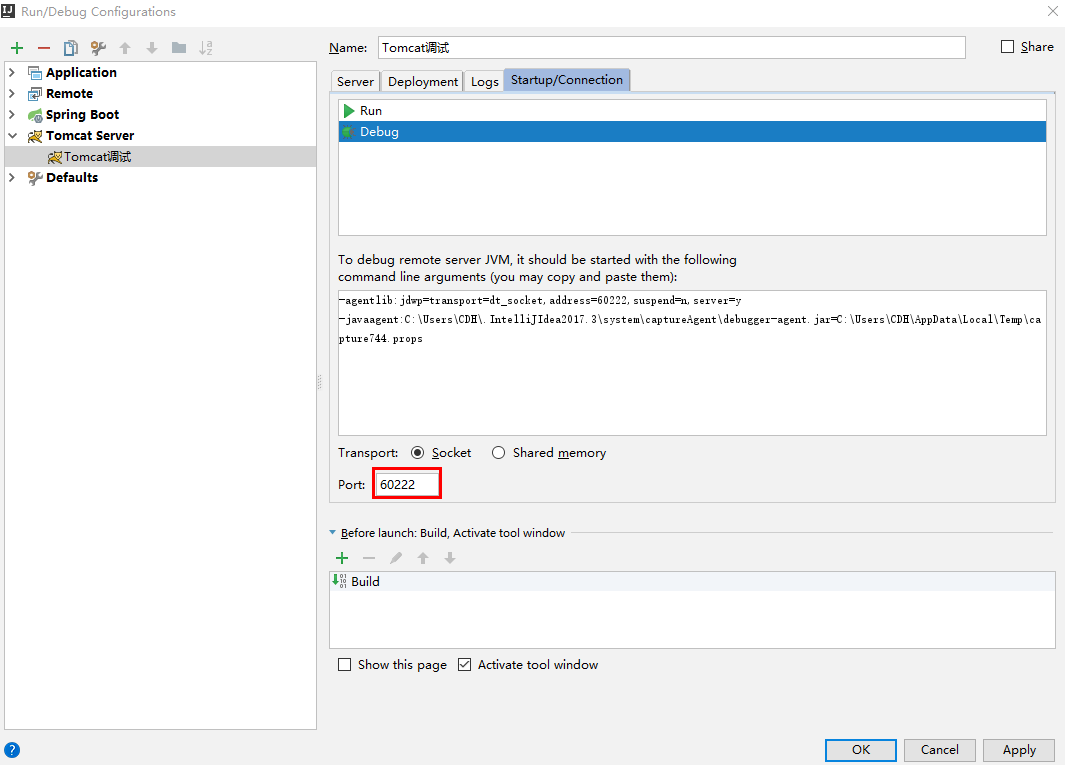Screen dimensions: 1065x765
Task: Open help question mark icon
Action: [x=12, y=750]
